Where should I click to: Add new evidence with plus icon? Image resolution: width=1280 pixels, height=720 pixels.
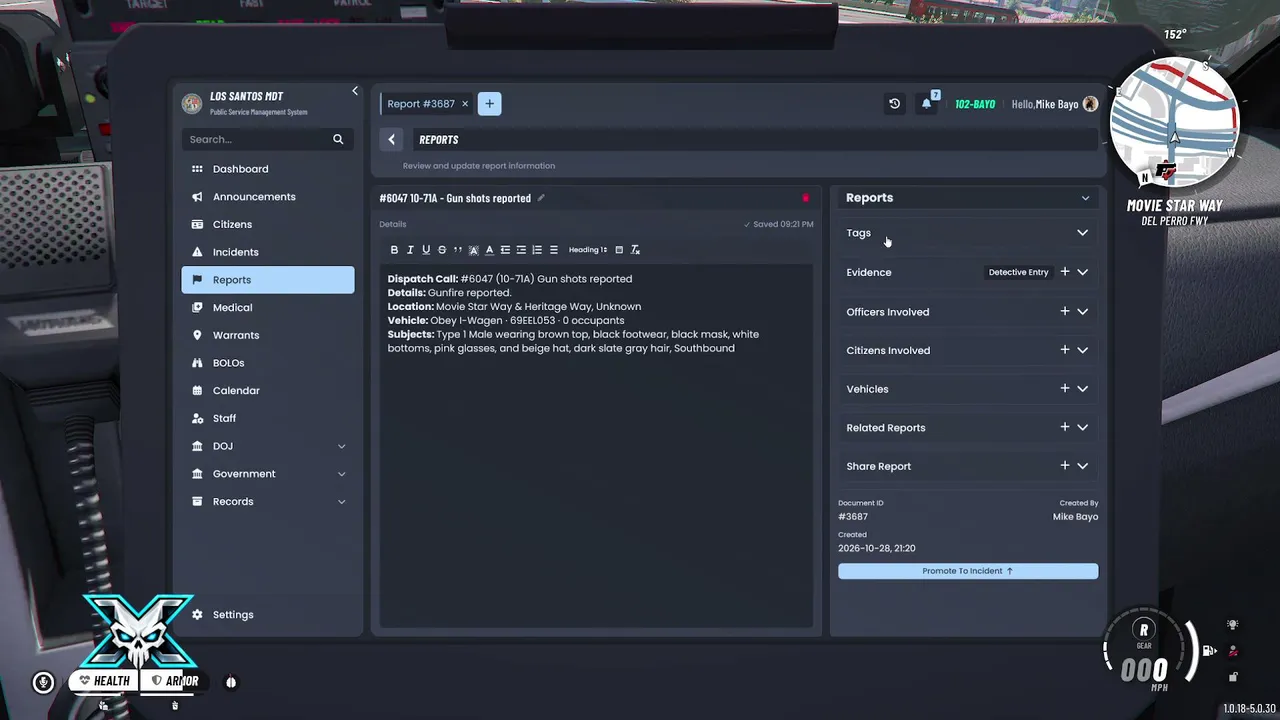pyautogui.click(x=1065, y=272)
